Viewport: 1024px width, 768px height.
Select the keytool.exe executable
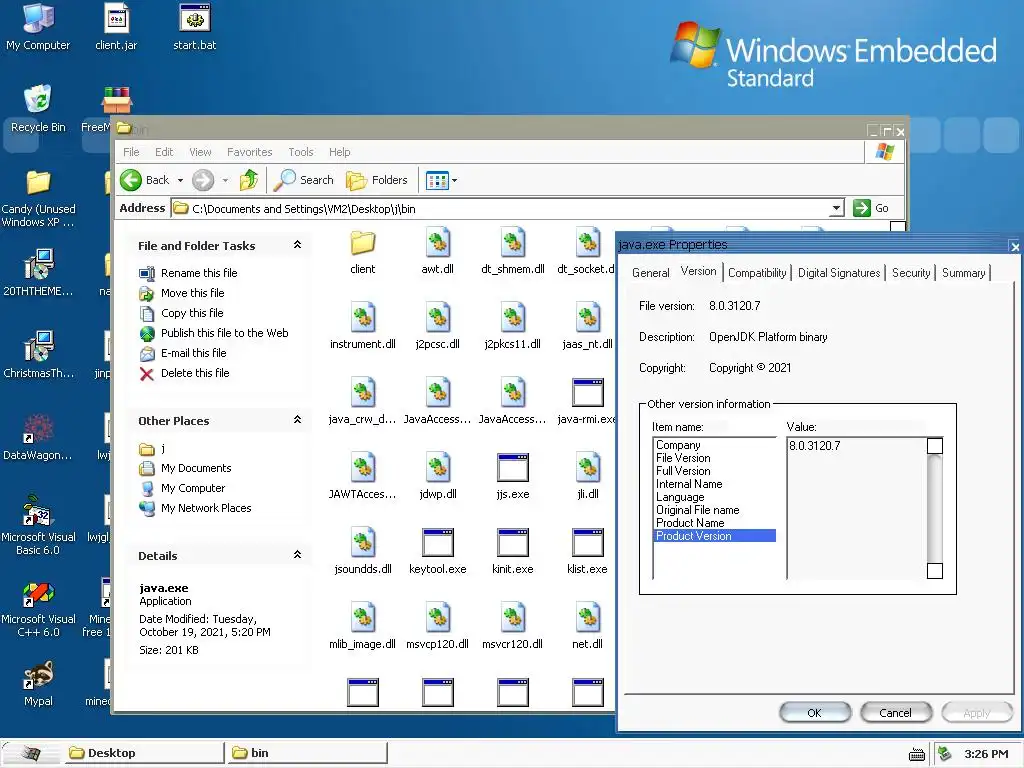point(438,552)
